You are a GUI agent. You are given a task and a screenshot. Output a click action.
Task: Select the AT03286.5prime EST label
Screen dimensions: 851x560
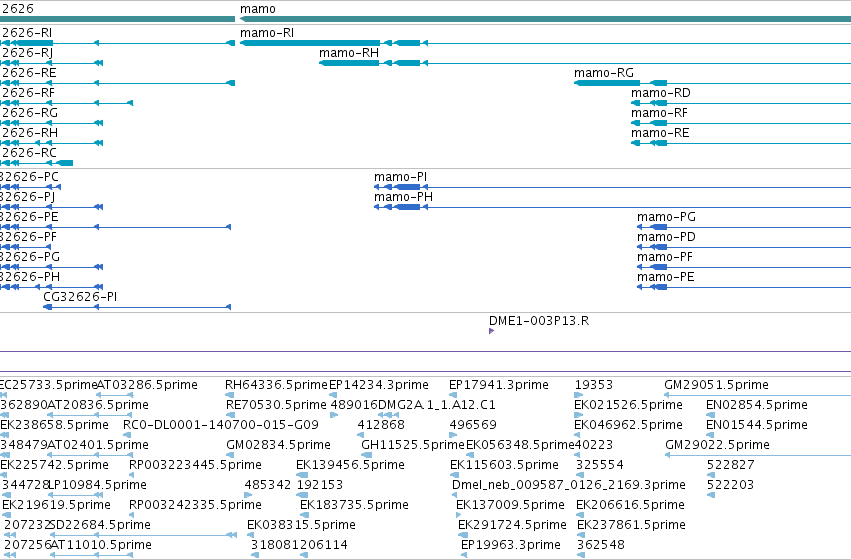(147, 385)
